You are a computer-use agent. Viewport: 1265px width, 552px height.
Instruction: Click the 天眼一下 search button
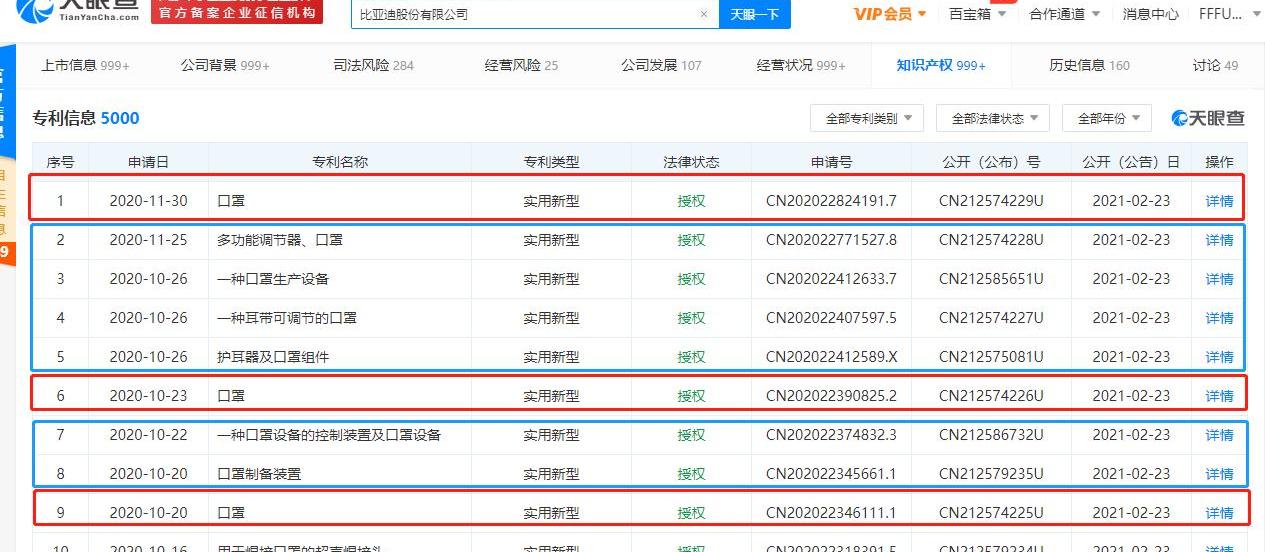[x=754, y=14]
